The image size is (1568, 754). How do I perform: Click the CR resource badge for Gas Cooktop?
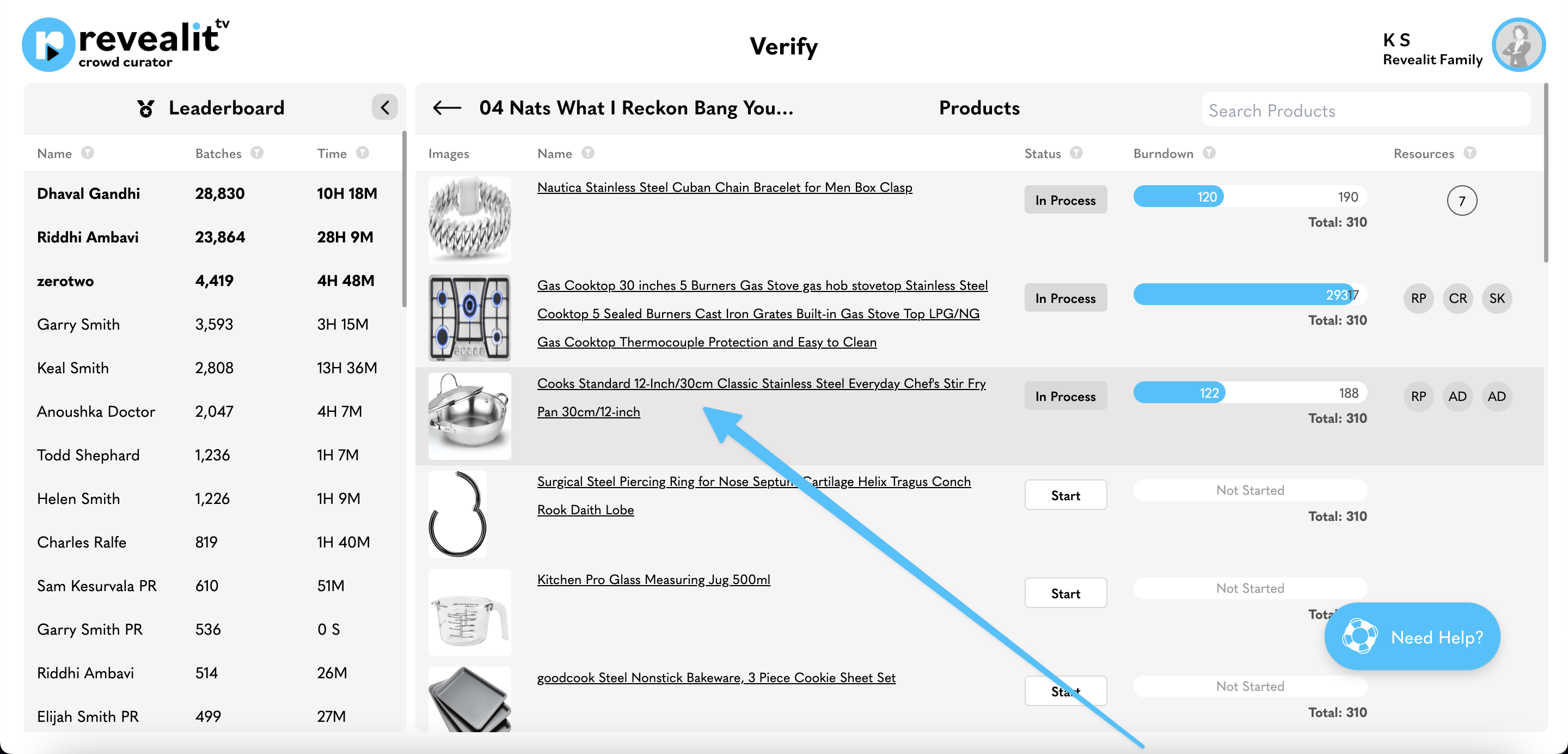1457,299
